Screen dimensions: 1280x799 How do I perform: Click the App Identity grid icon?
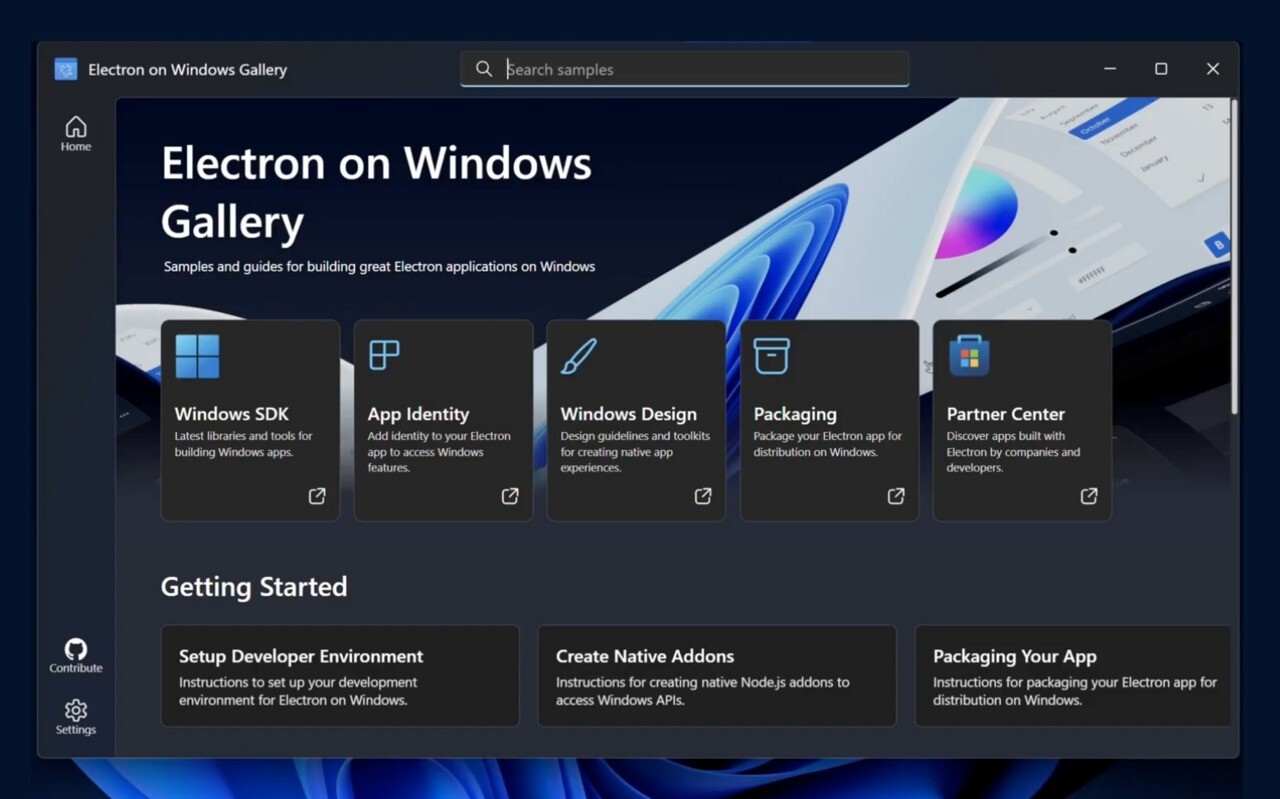point(384,355)
